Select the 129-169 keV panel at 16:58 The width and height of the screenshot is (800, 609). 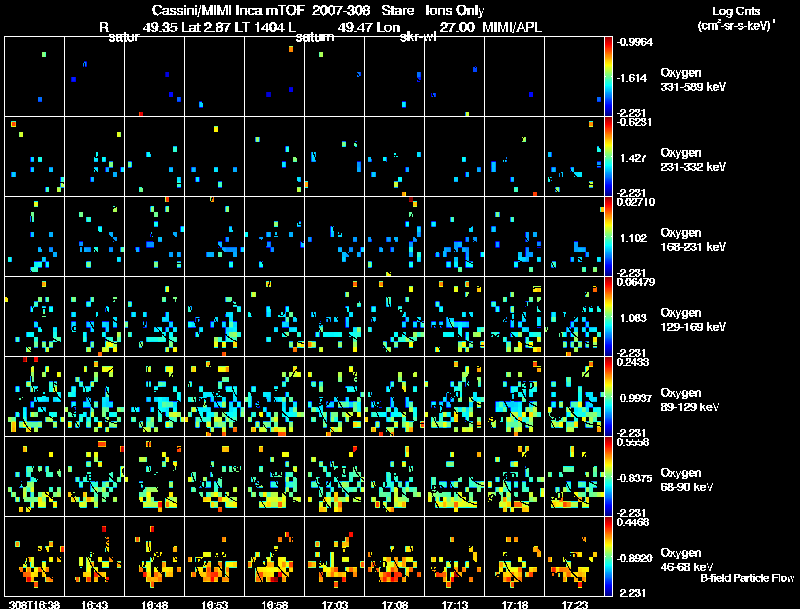[x=274, y=316]
